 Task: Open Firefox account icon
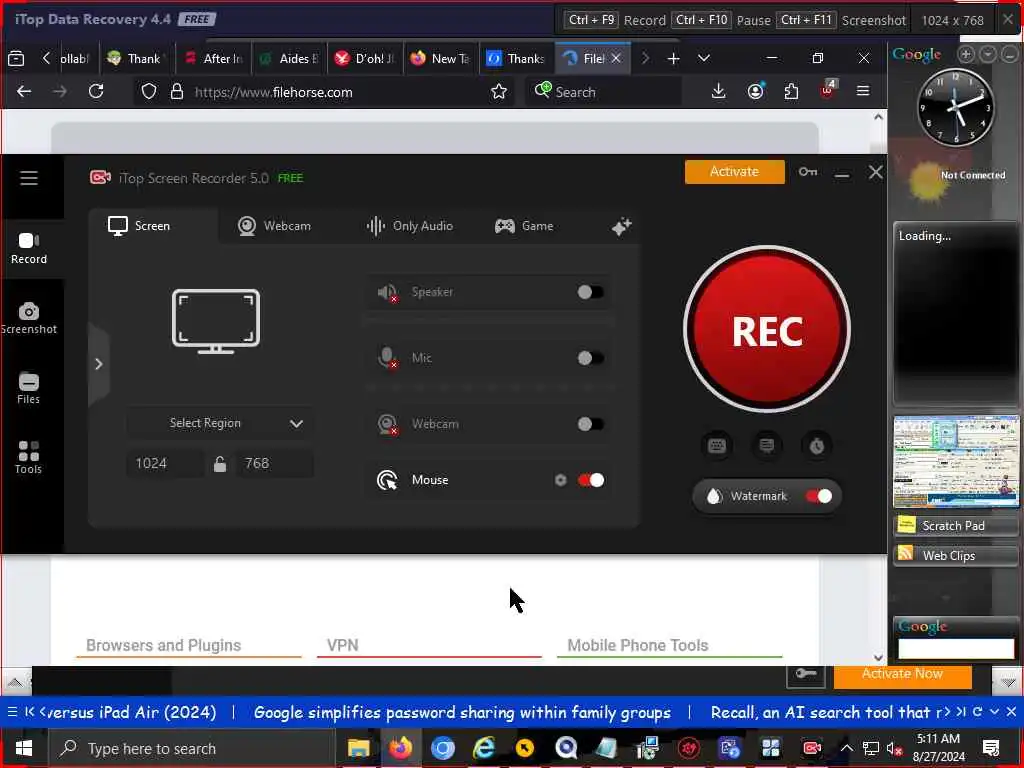756,91
